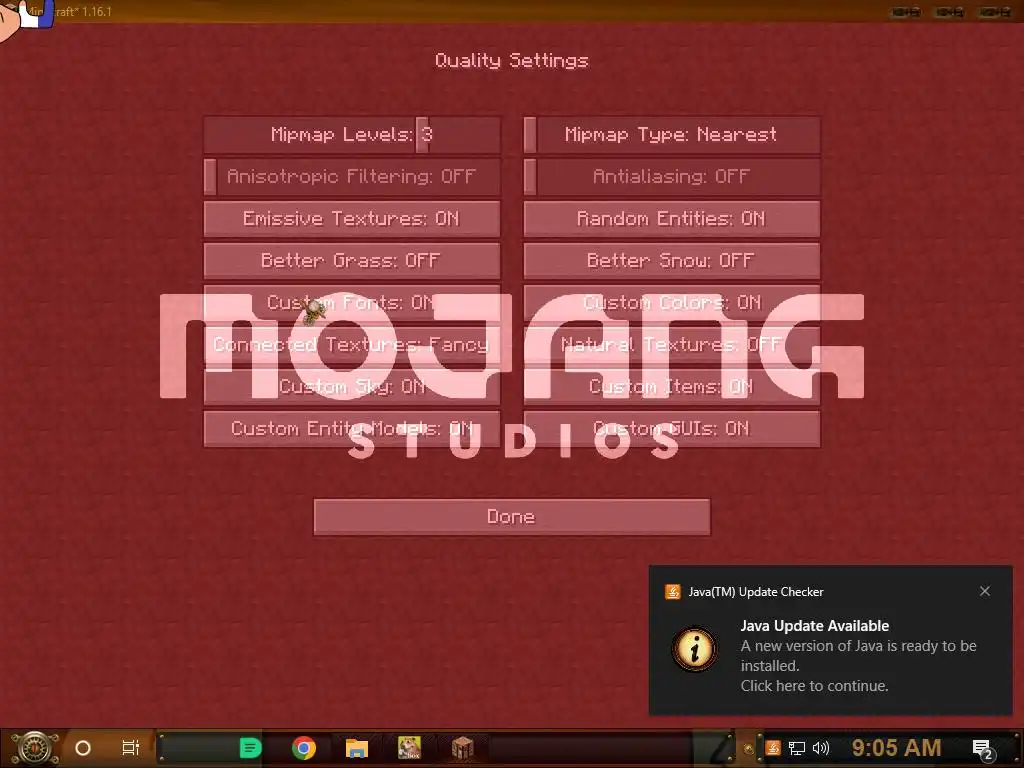The width and height of the screenshot is (1024, 768).
Task: Open Task View on taskbar
Action: click(x=131, y=748)
